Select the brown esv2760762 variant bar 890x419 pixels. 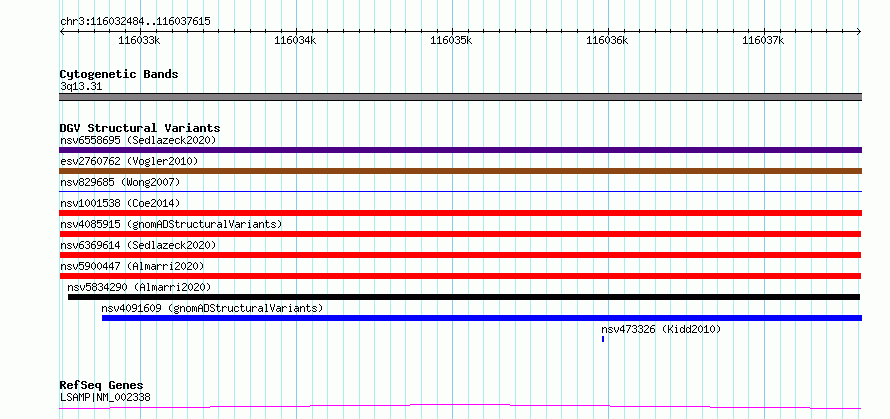(460, 171)
